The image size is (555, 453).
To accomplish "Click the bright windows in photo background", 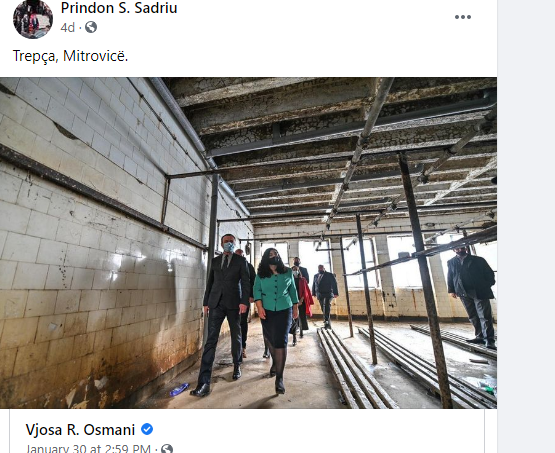I will point(400,262).
